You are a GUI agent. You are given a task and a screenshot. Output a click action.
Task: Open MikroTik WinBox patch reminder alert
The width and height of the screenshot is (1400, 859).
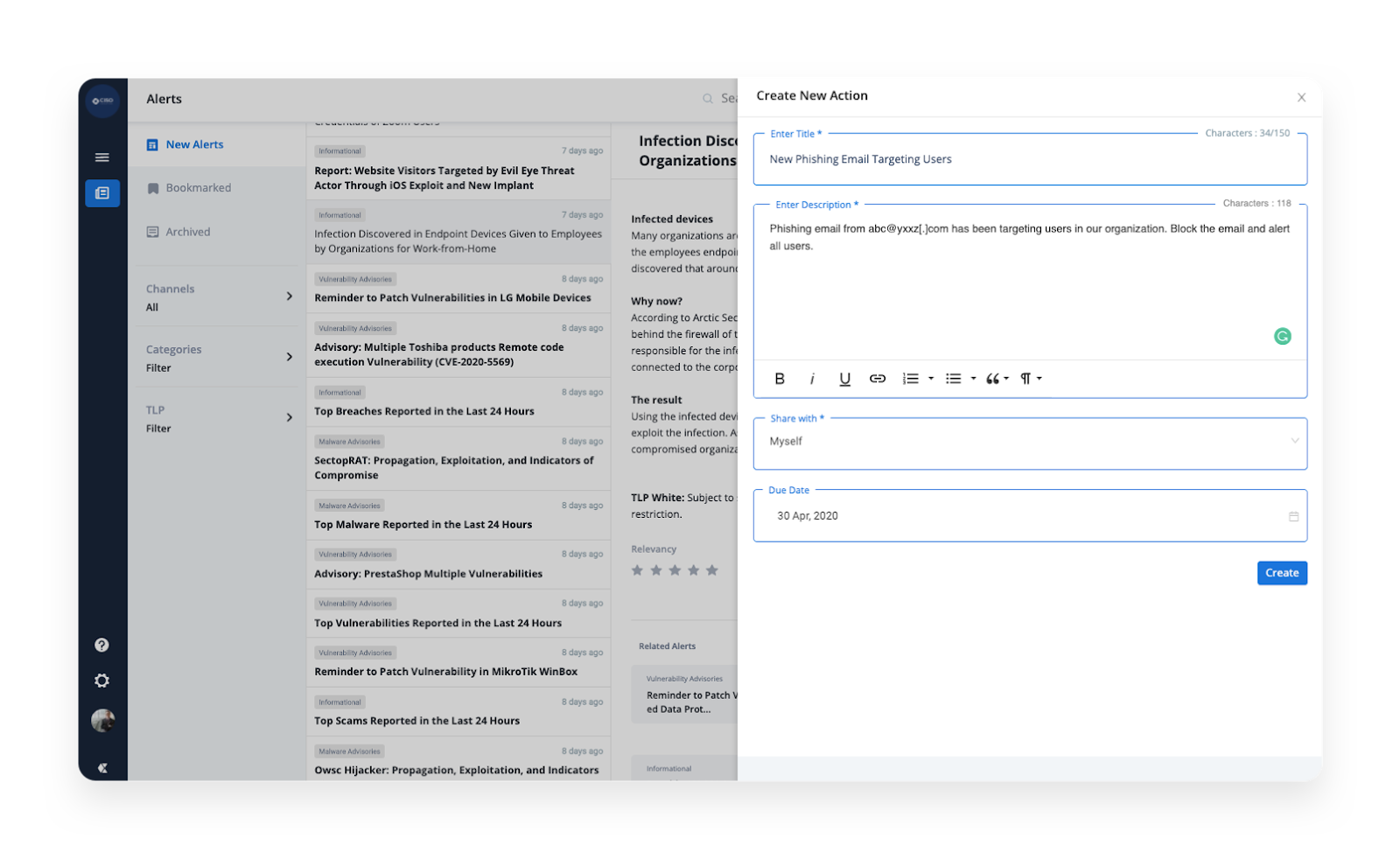tap(458, 662)
